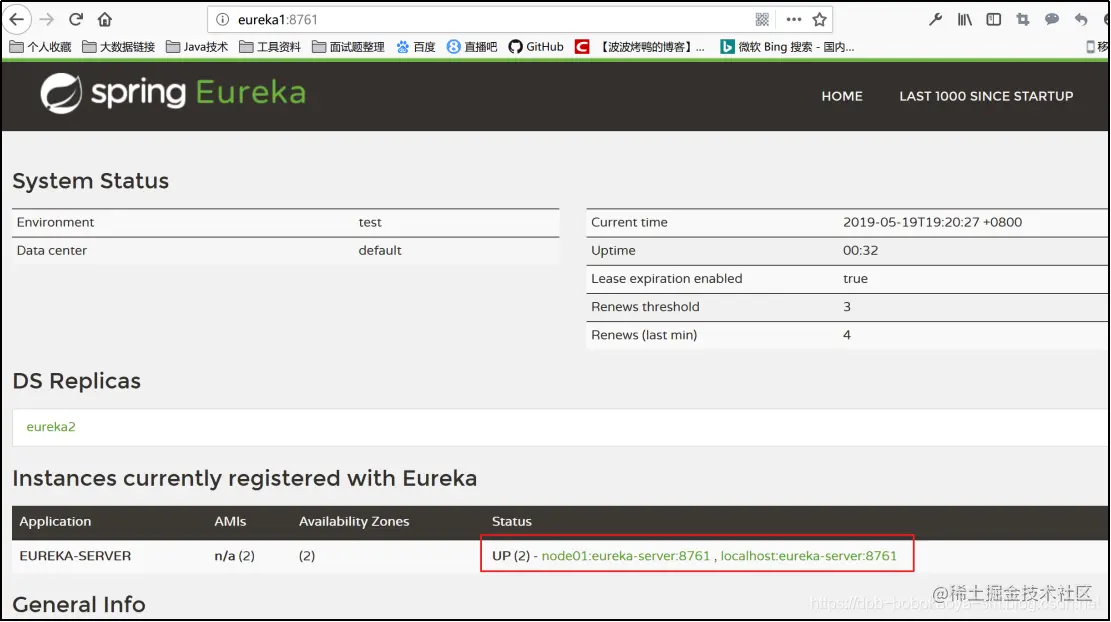Toggle the sidebar view icon
This screenshot has height=622, width=1111.
(993, 19)
